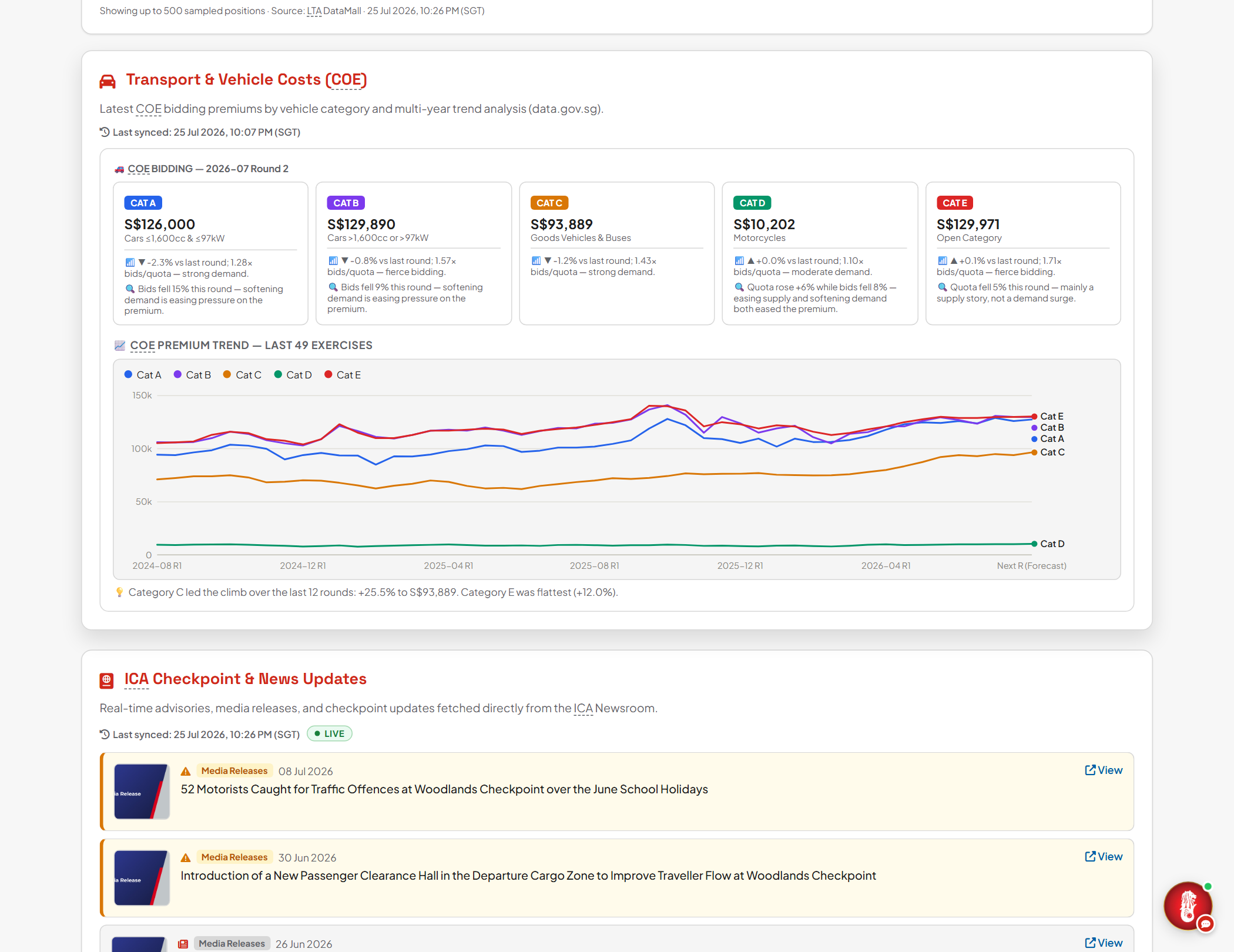1234x952 pixels.
Task: Click the sync clock icon beside 10:07 PM timestamp
Action: (105, 132)
